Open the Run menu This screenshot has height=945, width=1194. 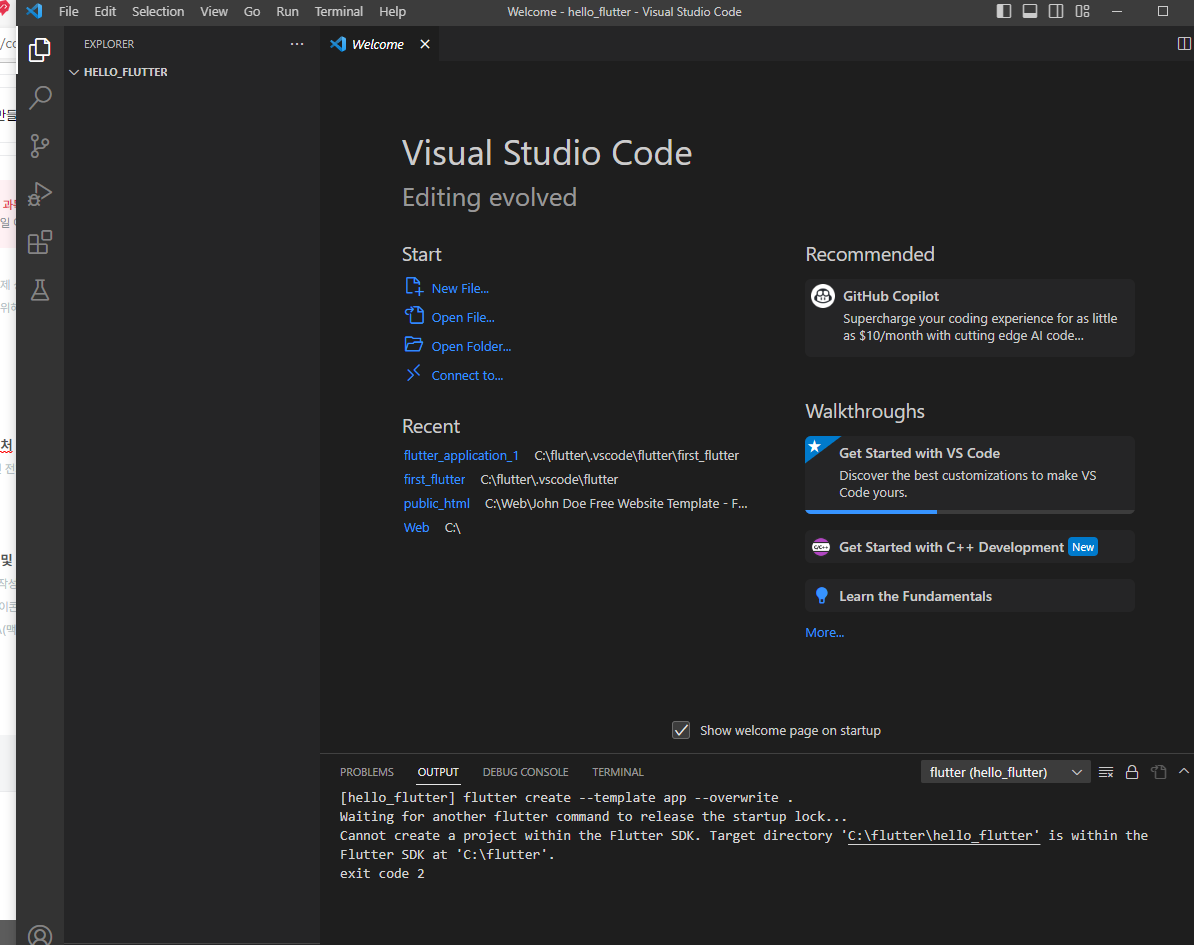(x=287, y=11)
